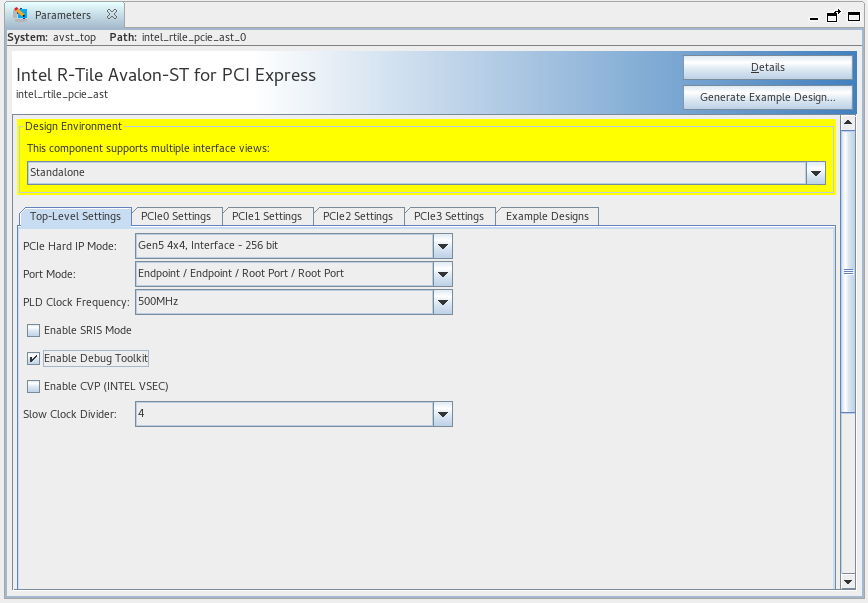Close the Parameters tab
The height and width of the screenshot is (603, 868).
click(x=112, y=14)
